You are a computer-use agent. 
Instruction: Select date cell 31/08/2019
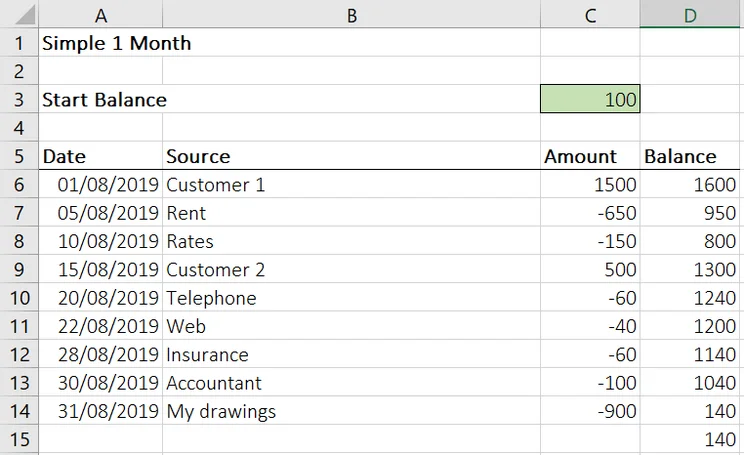(x=101, y=410)
